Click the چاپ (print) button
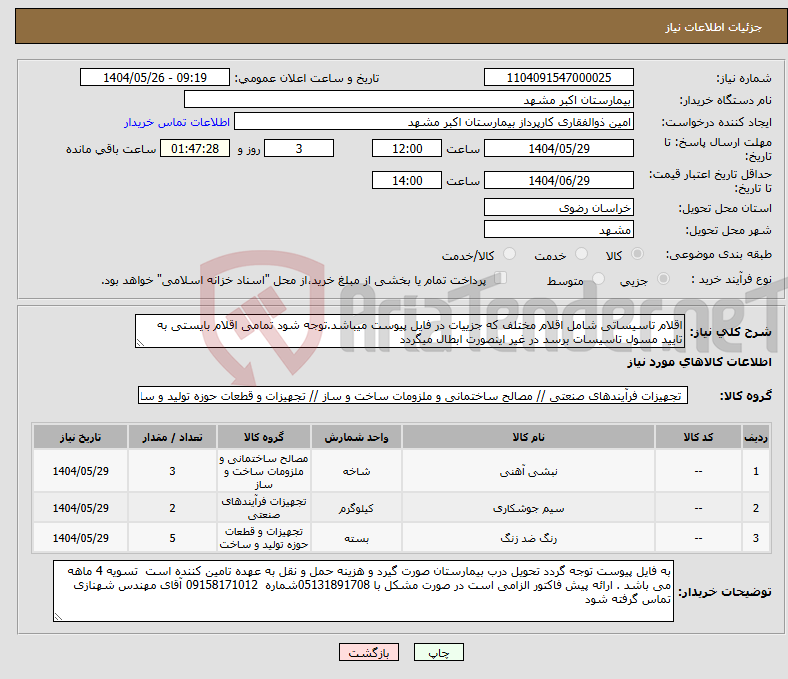This screenshot has height=679, width=788. click(438, 652)
